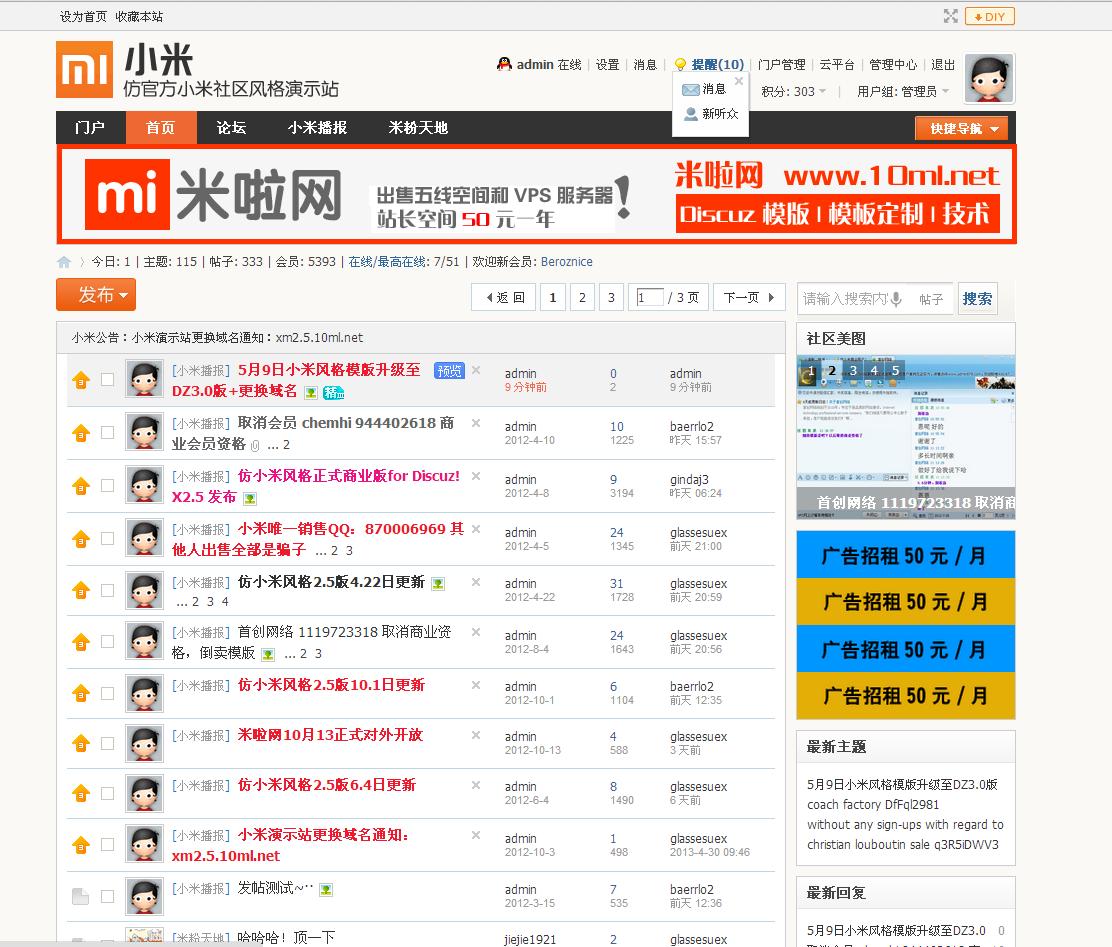This screenshot has height=947, width=1112.
Task: Expand the 积分: 303 dropdown
Action: (x=794, y=92)
